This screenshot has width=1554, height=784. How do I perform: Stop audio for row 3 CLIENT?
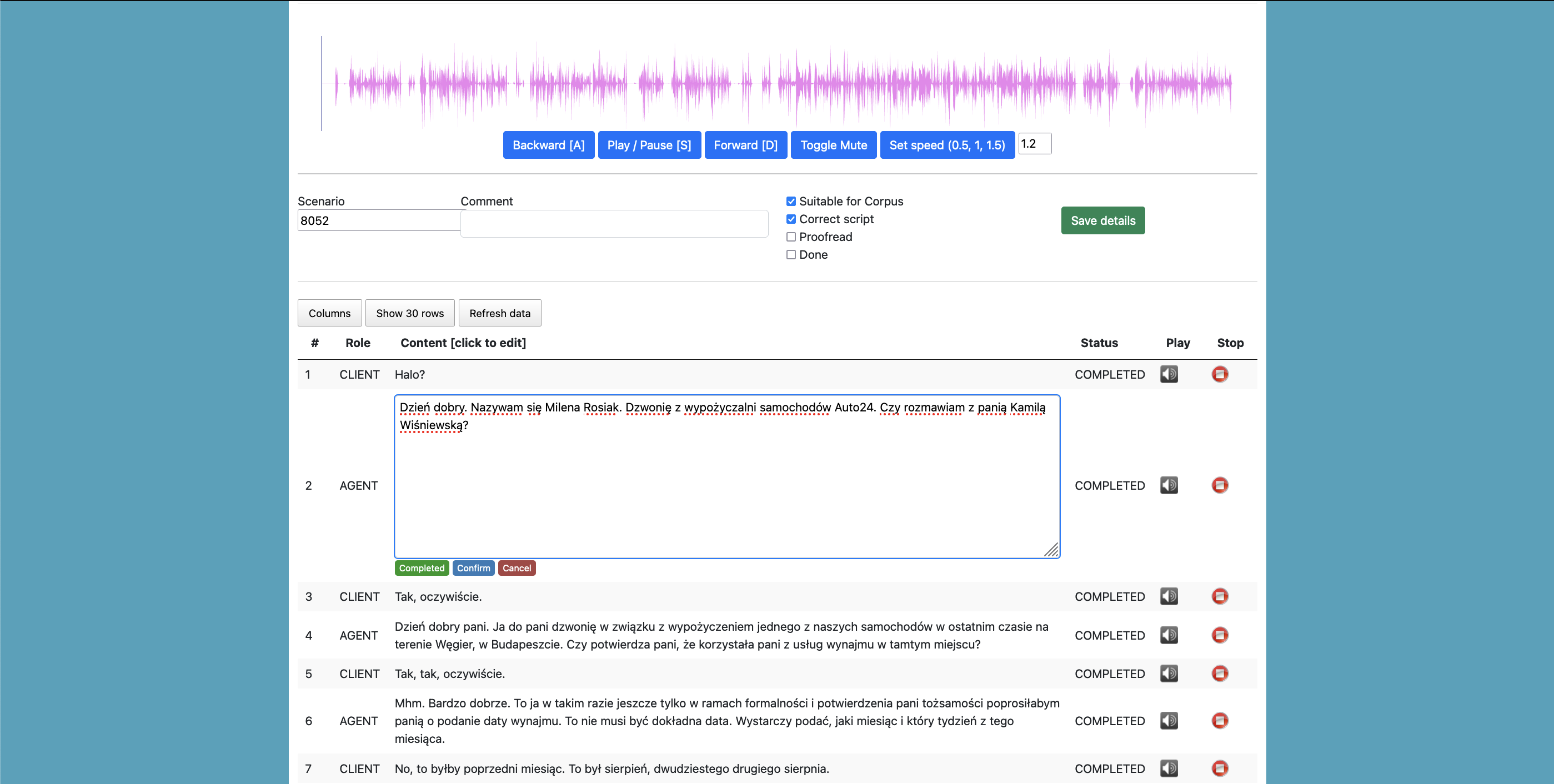1219,596
